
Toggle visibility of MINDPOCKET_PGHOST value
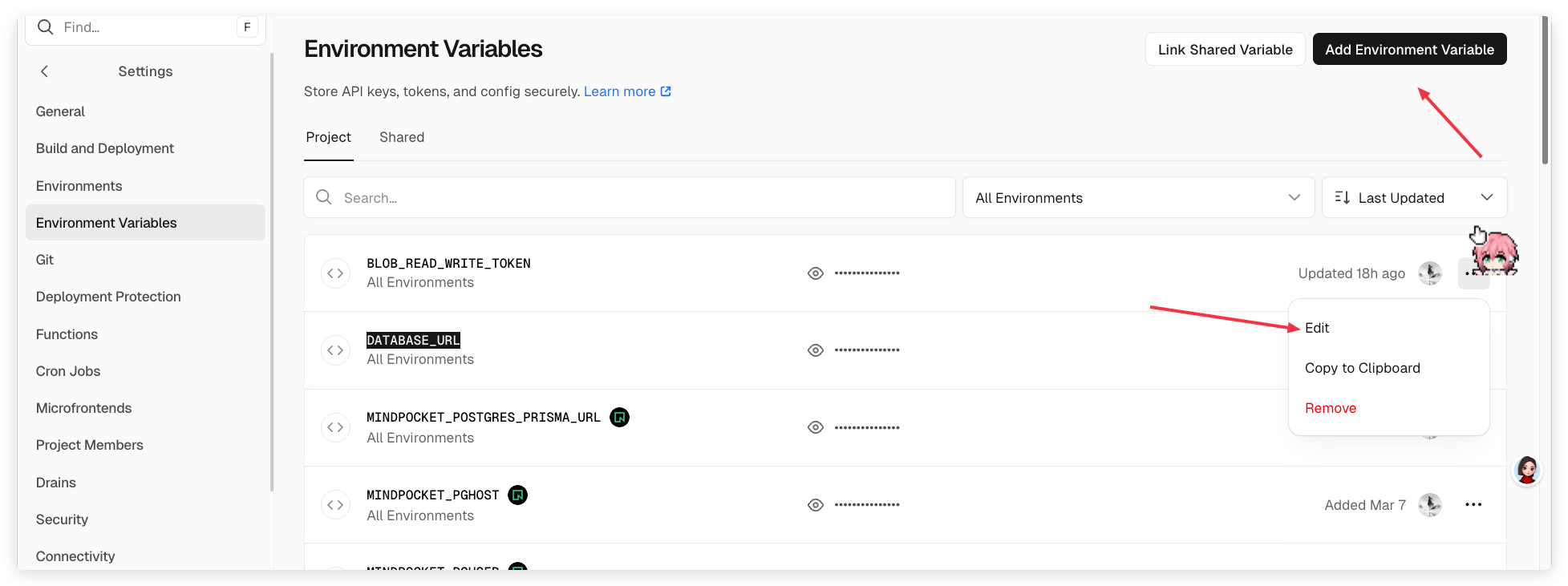(x=816, y=505)
